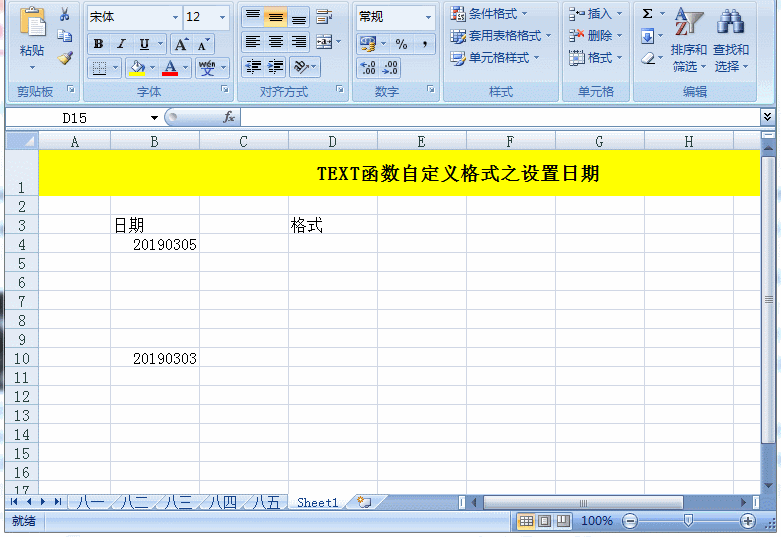Switch to Page Layout view

coord(544,521)
